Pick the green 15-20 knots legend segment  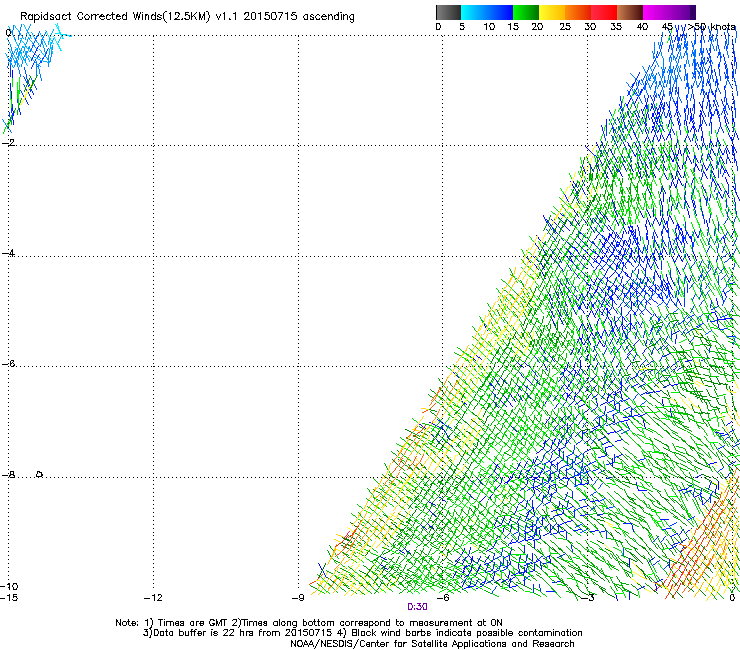coord(526,12)
